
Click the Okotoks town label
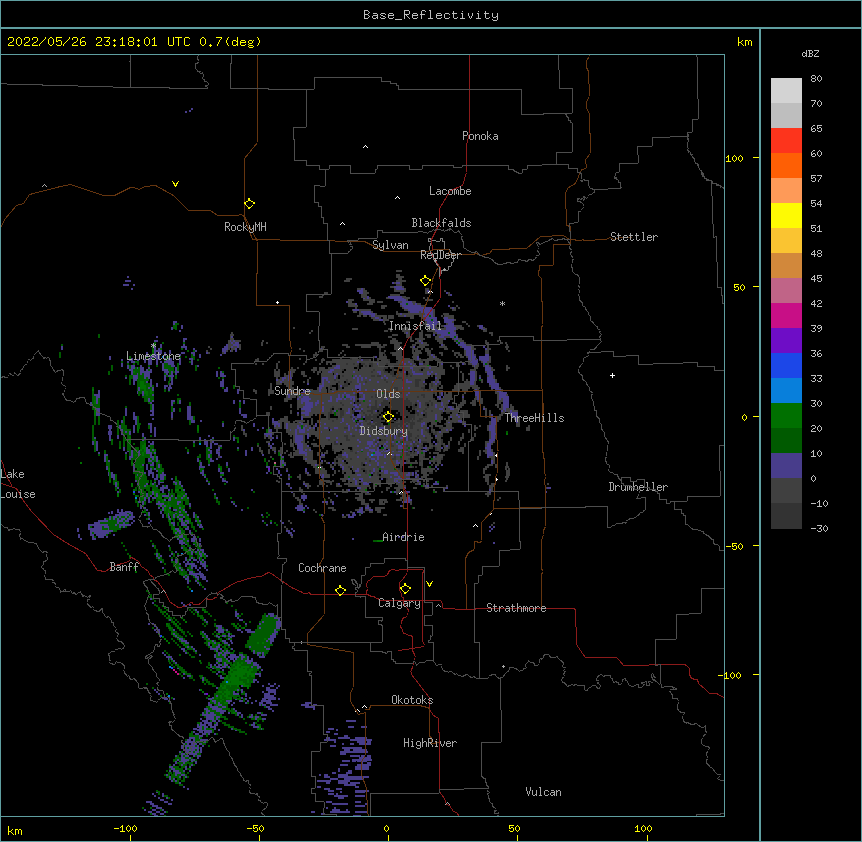pyautogui.click(x=412, y=700)
